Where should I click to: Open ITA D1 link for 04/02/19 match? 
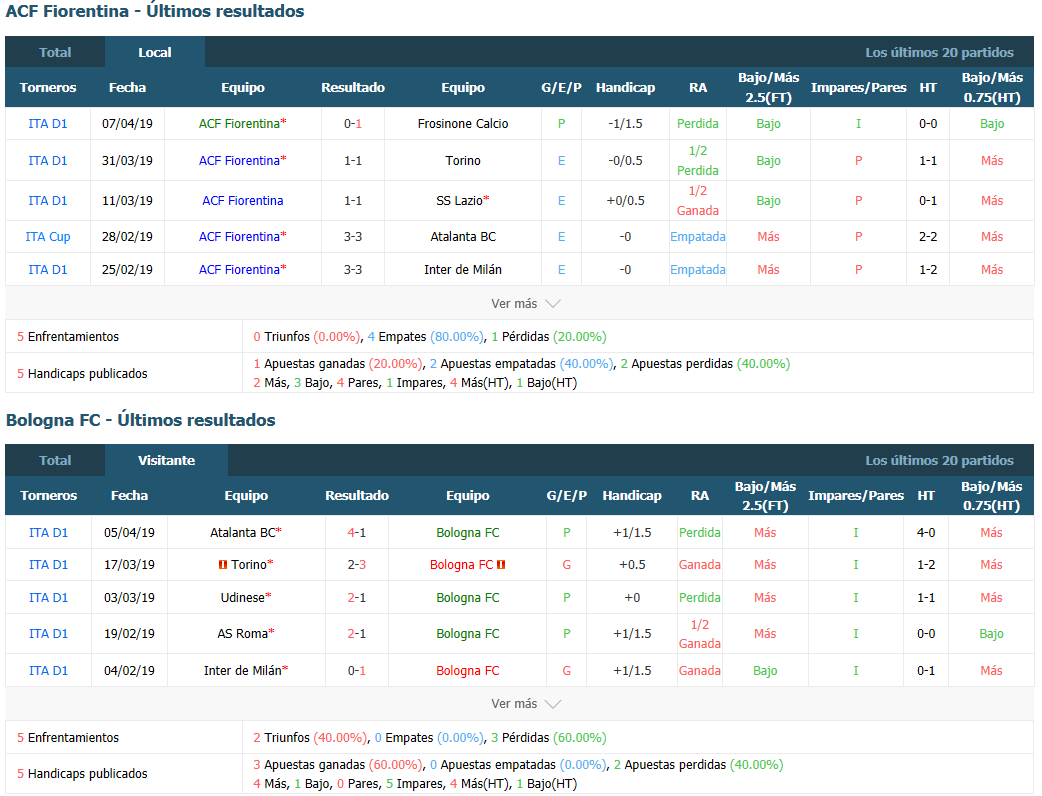click(x=49, y=671)
